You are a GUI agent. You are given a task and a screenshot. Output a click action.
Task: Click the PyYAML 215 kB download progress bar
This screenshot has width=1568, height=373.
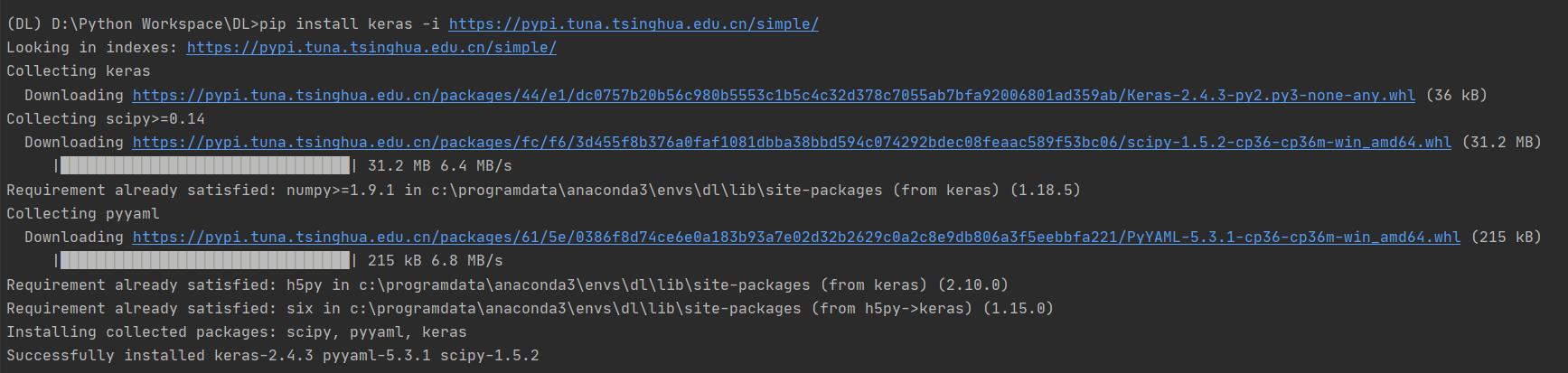click(x=205, y=261)
